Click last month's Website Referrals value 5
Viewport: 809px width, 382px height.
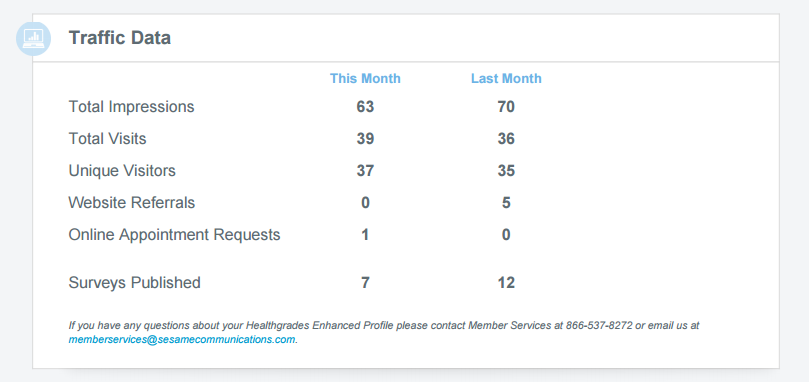(x=506, y=203)
